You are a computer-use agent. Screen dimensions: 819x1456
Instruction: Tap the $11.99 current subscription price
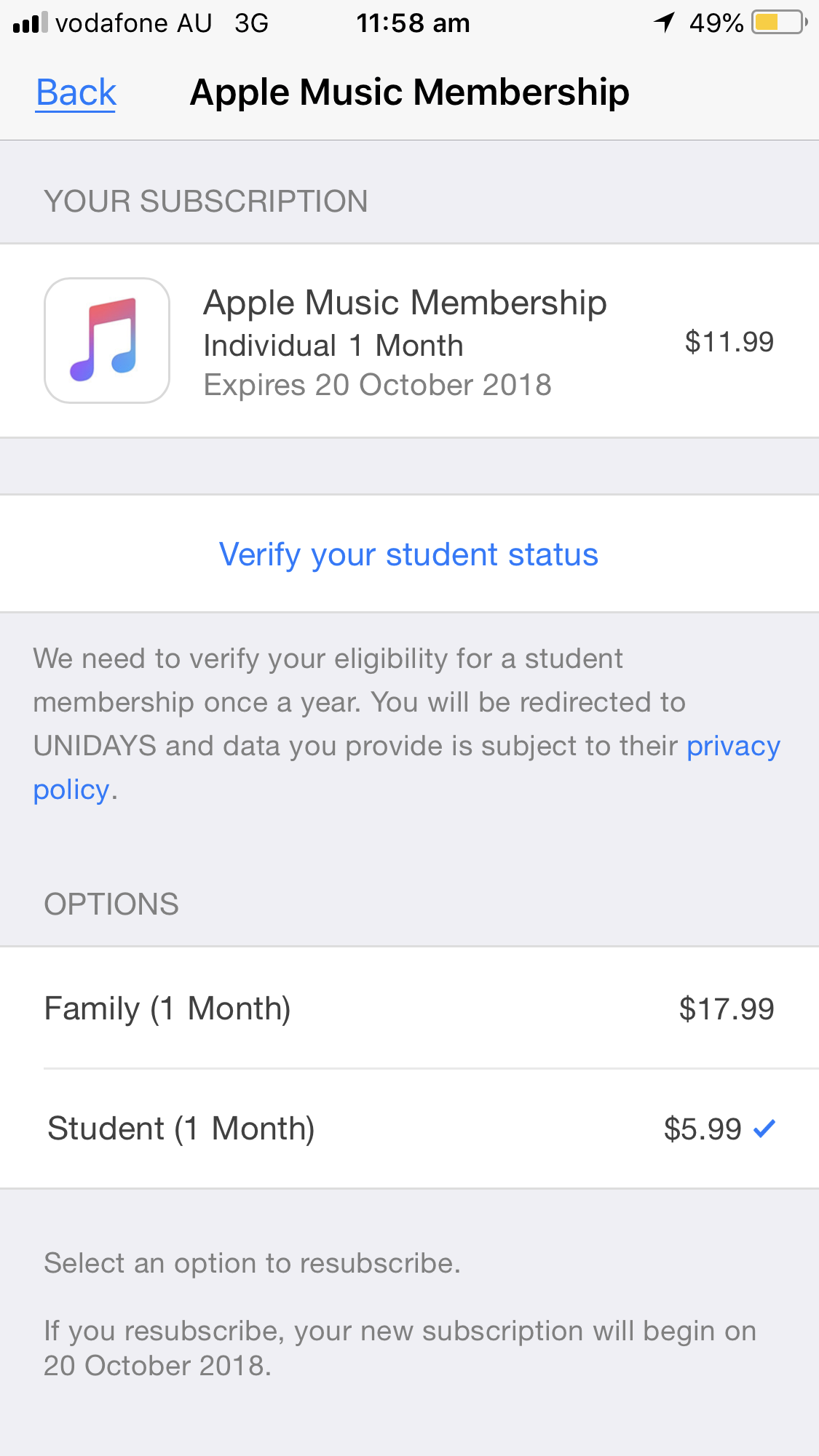[x=729, y=342]
